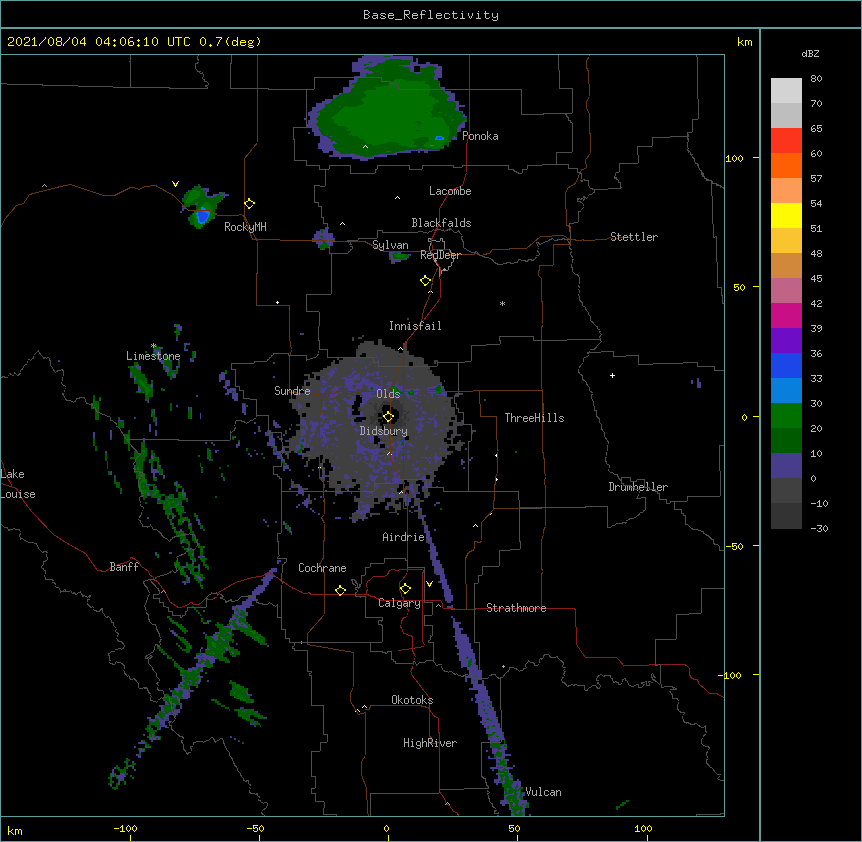This screenshot has width=862, height=842.
Task: Click the Strathmore label
Action: pos(516,608)
